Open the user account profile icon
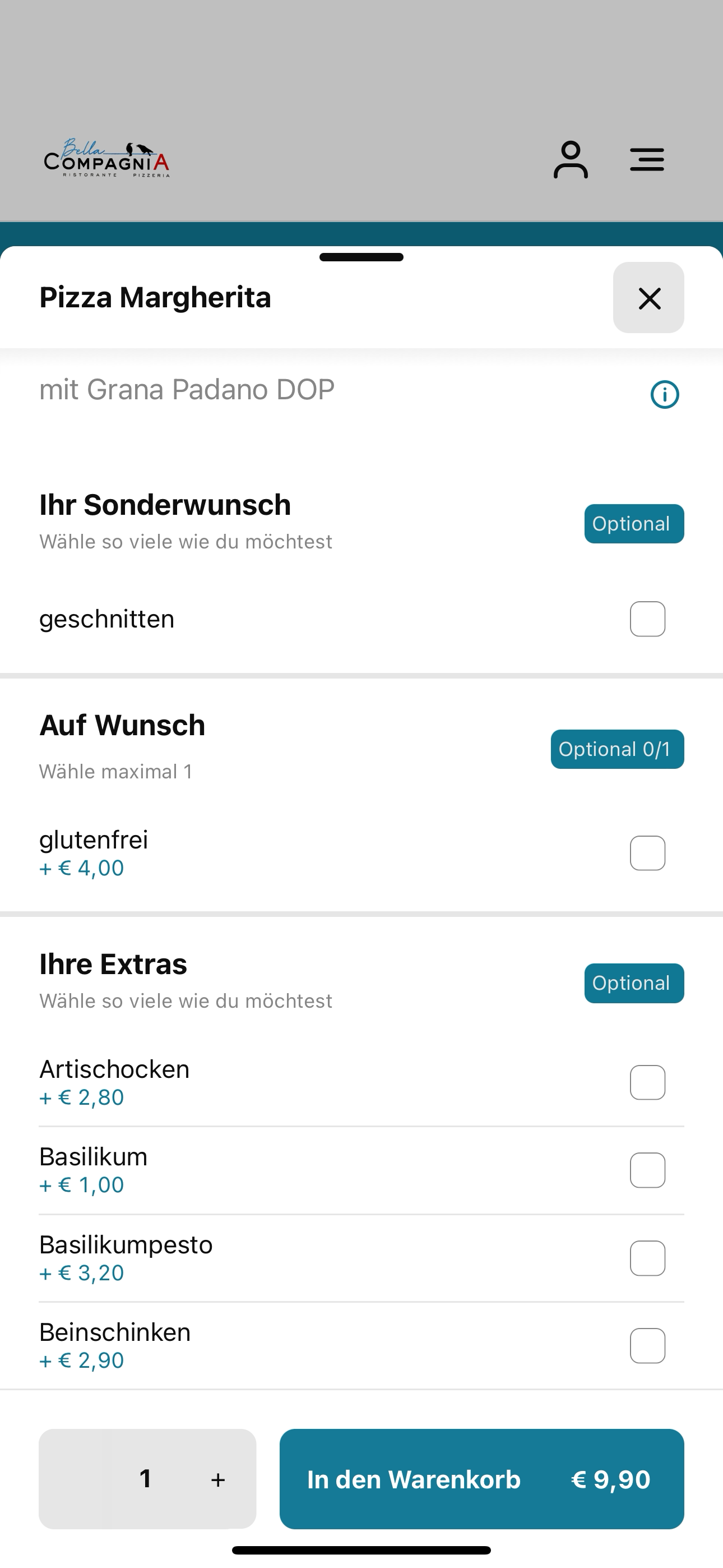The image size is (723, 1568). pos(570,159)
